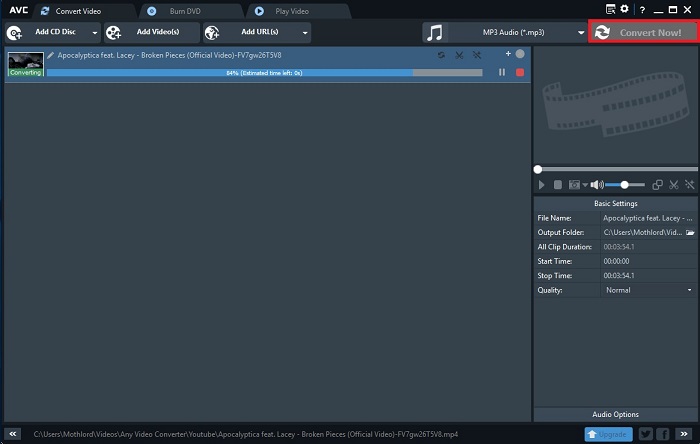Stop the conversion with the red button
This screenshot has width=700, height=444.
pyautogui.click(x=520, y=72)
